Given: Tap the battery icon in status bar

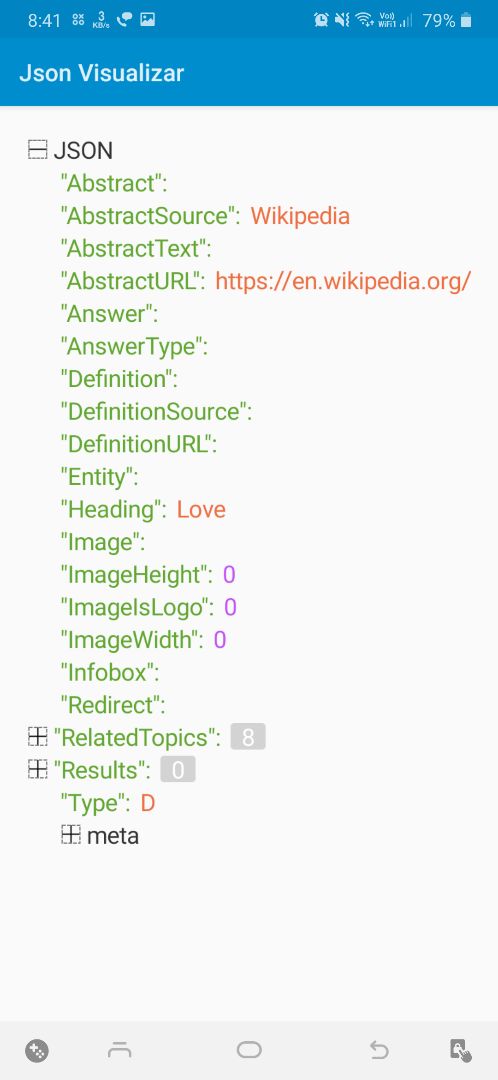Looking at the screenshot, I should 466,21.
